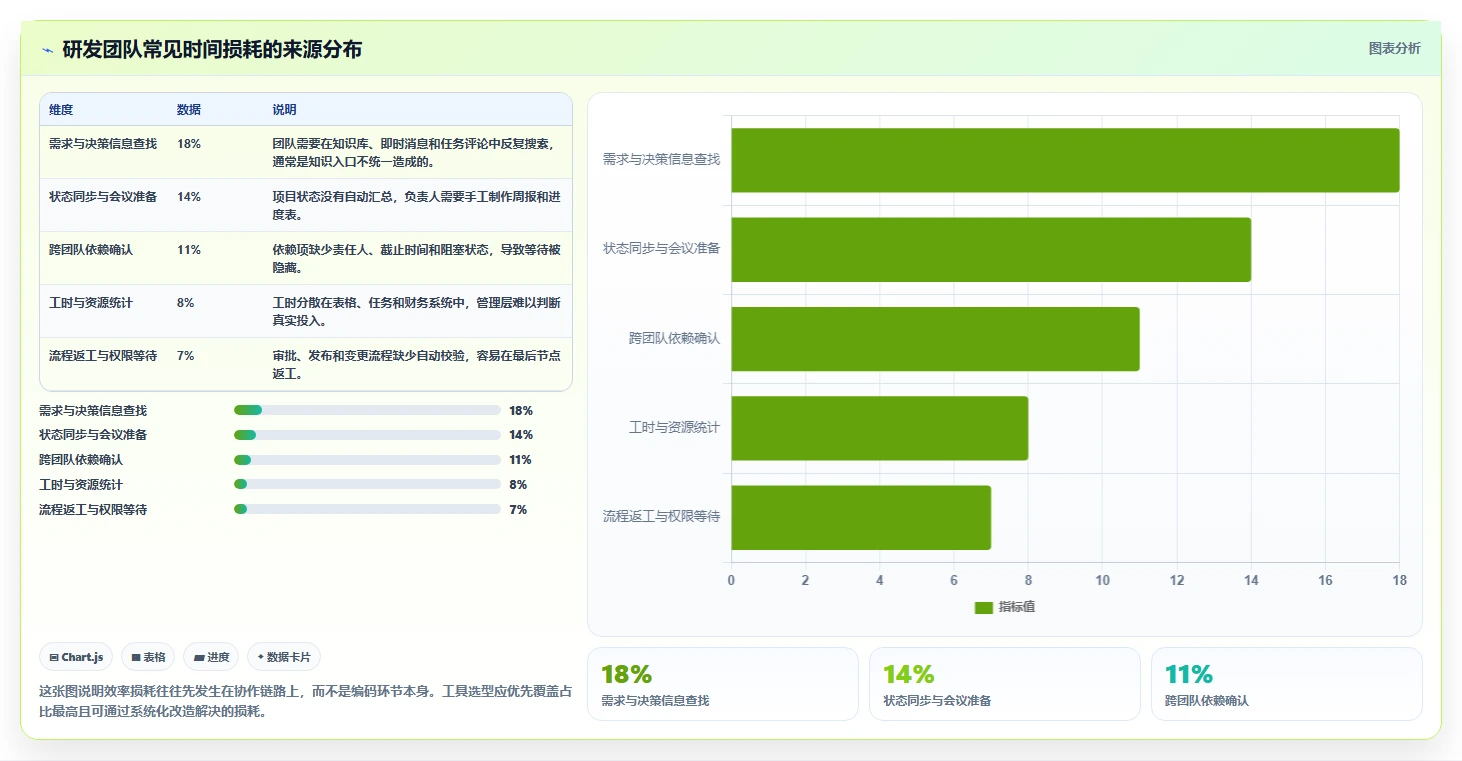The height and width of the screenshot is (761, 1462).
Task: Click the 跨团队依赖确认 chart axis label
Action: tap(674, 338)
